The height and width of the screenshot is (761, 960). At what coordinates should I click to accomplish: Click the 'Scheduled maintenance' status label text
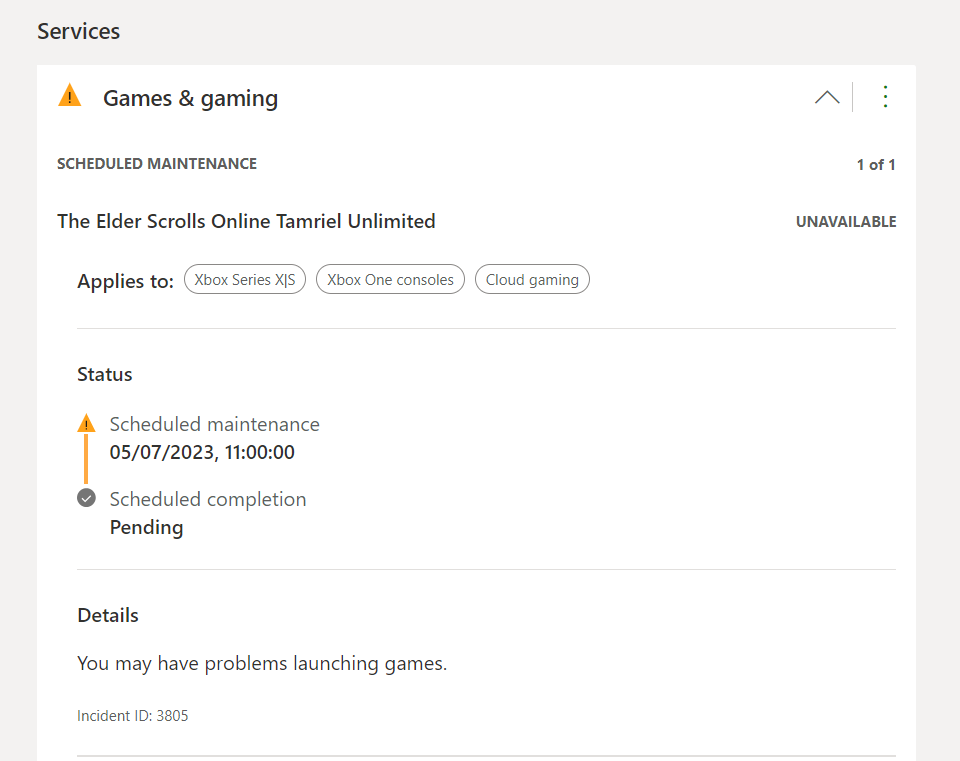pyautogui.click(x=214, y=424)
